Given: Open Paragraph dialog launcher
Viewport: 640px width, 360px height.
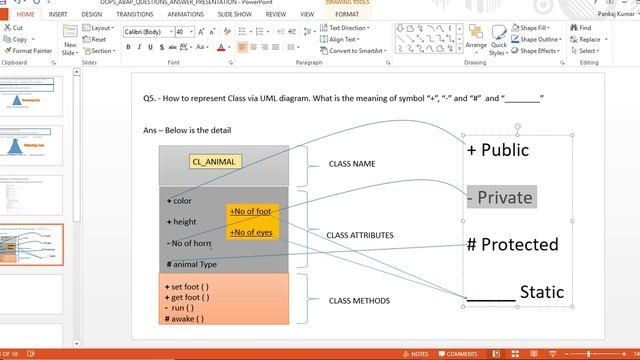Looking at the screenshot, I should click(388, 63).
